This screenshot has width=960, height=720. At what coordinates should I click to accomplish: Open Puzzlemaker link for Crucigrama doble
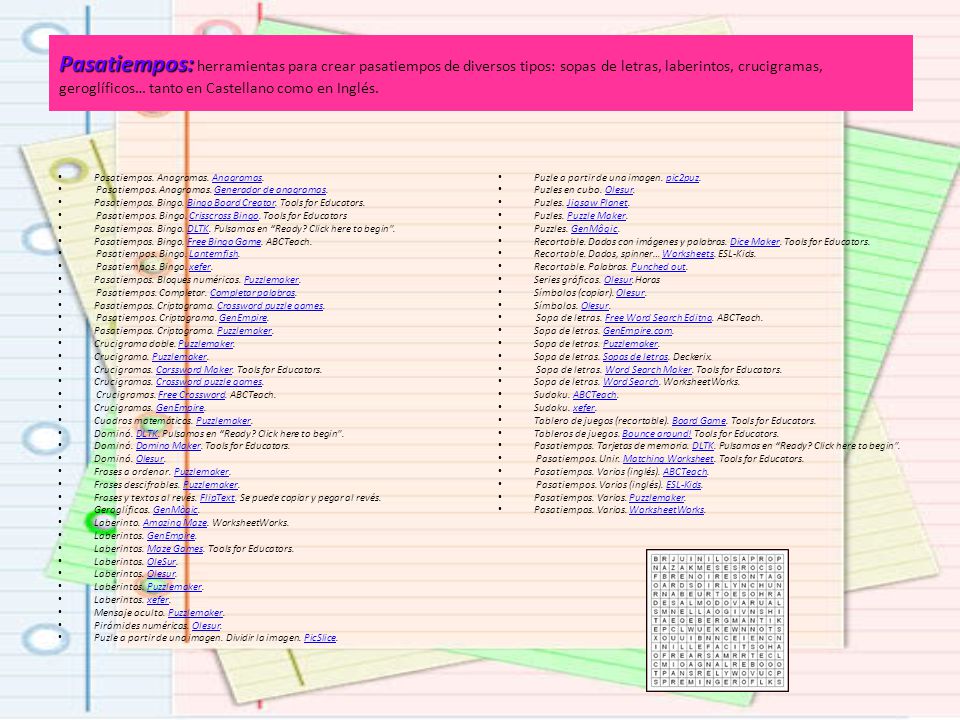click(206, 343)
